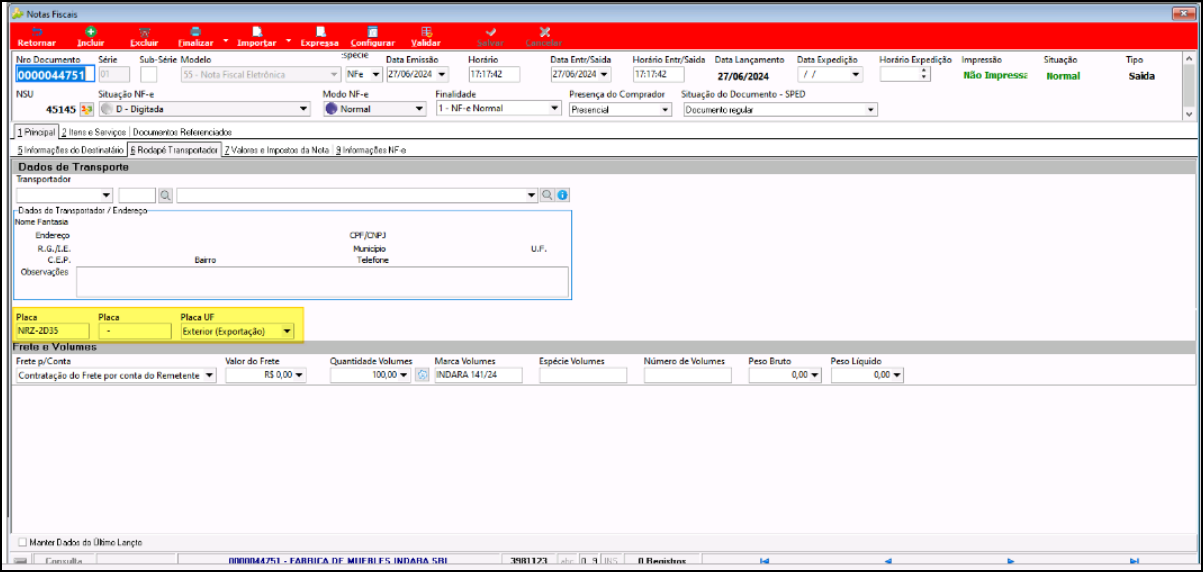Screen dimensions: 1203x572
Task: Click the vertical scrollbar on the header's right edge
Action: (x=1189, y=85)
